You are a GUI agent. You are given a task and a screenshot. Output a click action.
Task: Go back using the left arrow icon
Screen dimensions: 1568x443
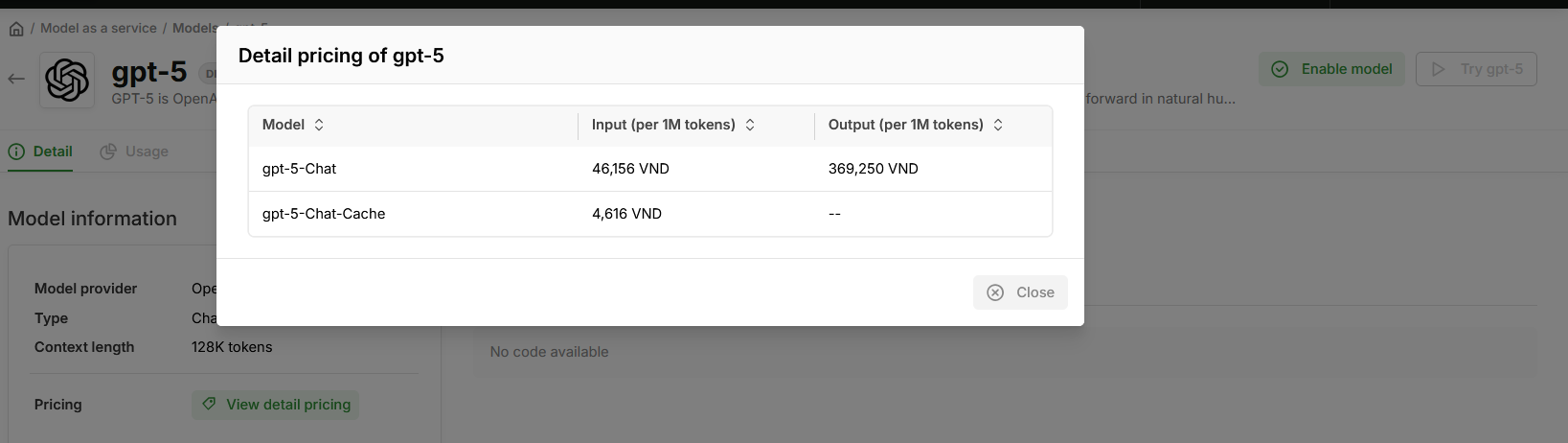(16, 79)
